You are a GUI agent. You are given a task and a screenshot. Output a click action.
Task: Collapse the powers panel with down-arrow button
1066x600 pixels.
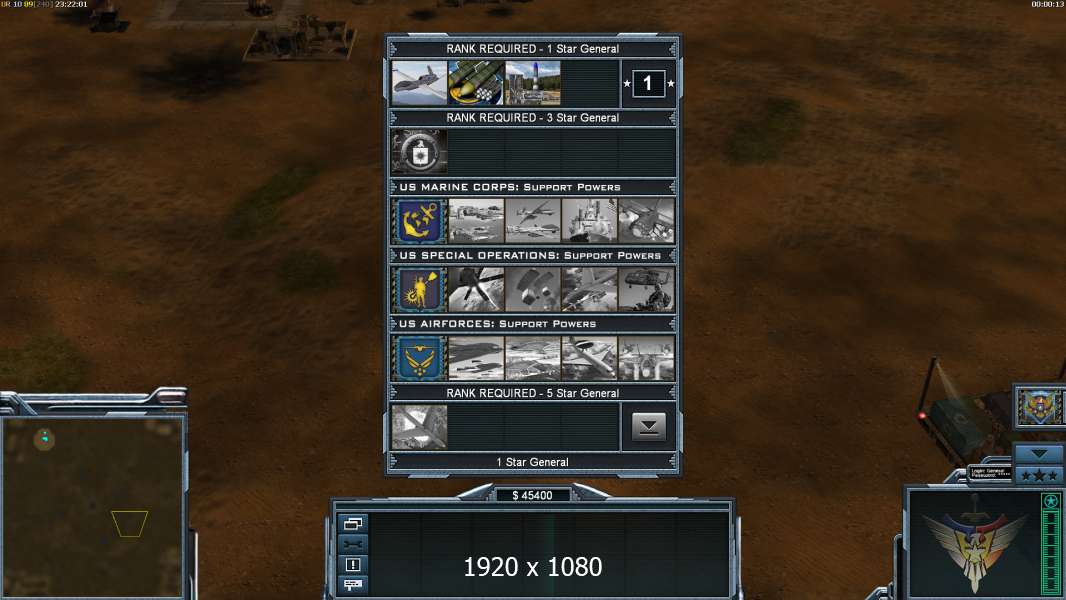649,427
